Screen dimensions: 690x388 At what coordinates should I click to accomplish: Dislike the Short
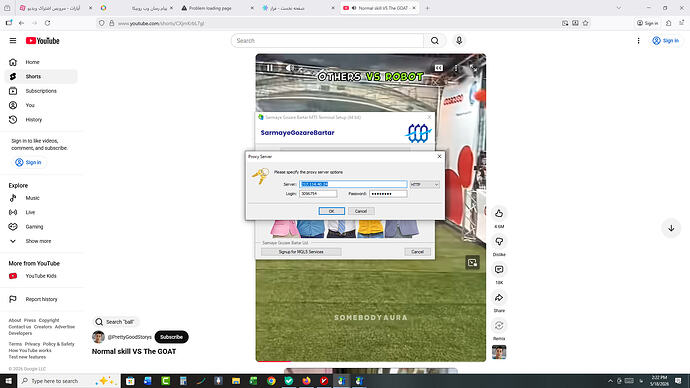click(499, 242)
